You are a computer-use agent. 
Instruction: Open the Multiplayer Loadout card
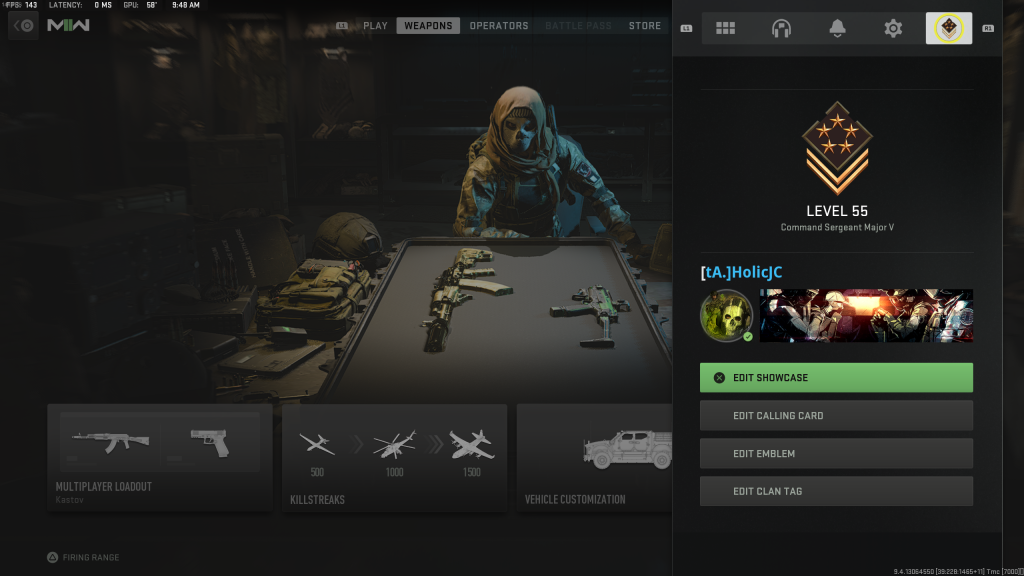pyautogui.click(x=160, y=457)
